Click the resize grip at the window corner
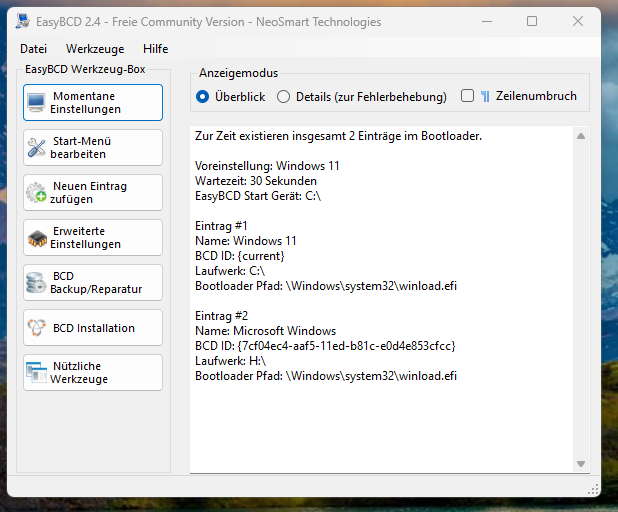 pyautogui.click(x=593, y=490)
